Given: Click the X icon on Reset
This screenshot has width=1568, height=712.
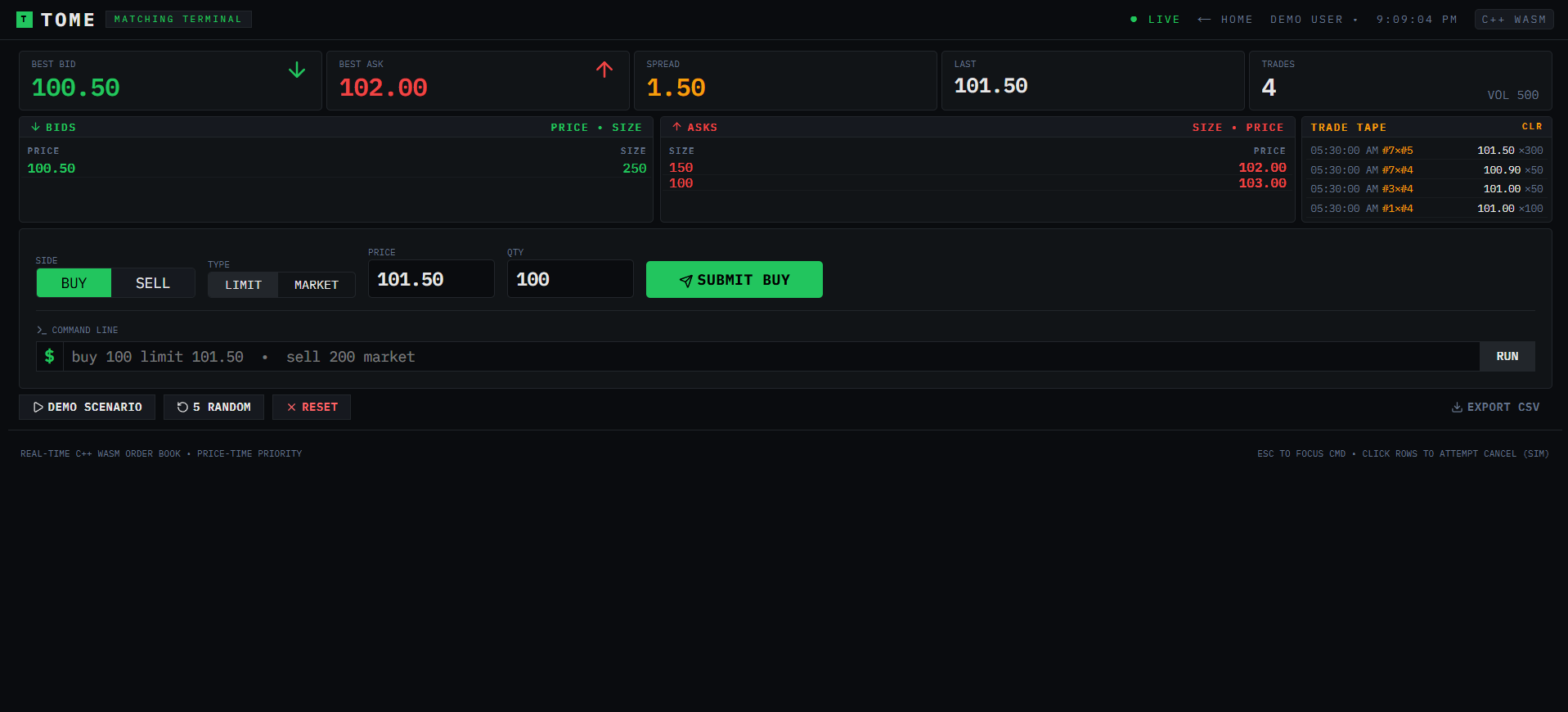Looking at the screenshot, I should point(291,407).
